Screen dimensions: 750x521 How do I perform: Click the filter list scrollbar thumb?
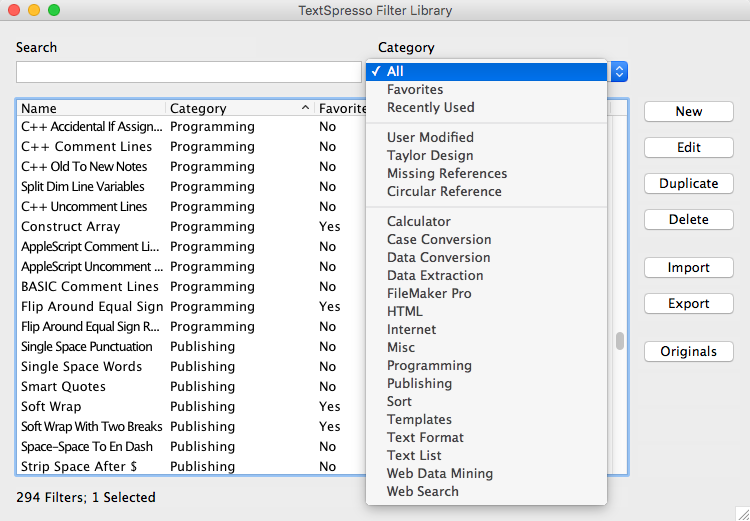click(x=620, y=341)
